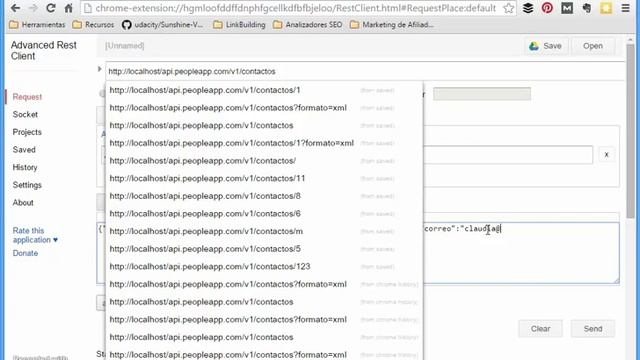Go to the home page icon
Viewport: 640px width, 360px height.
point(69,8)
